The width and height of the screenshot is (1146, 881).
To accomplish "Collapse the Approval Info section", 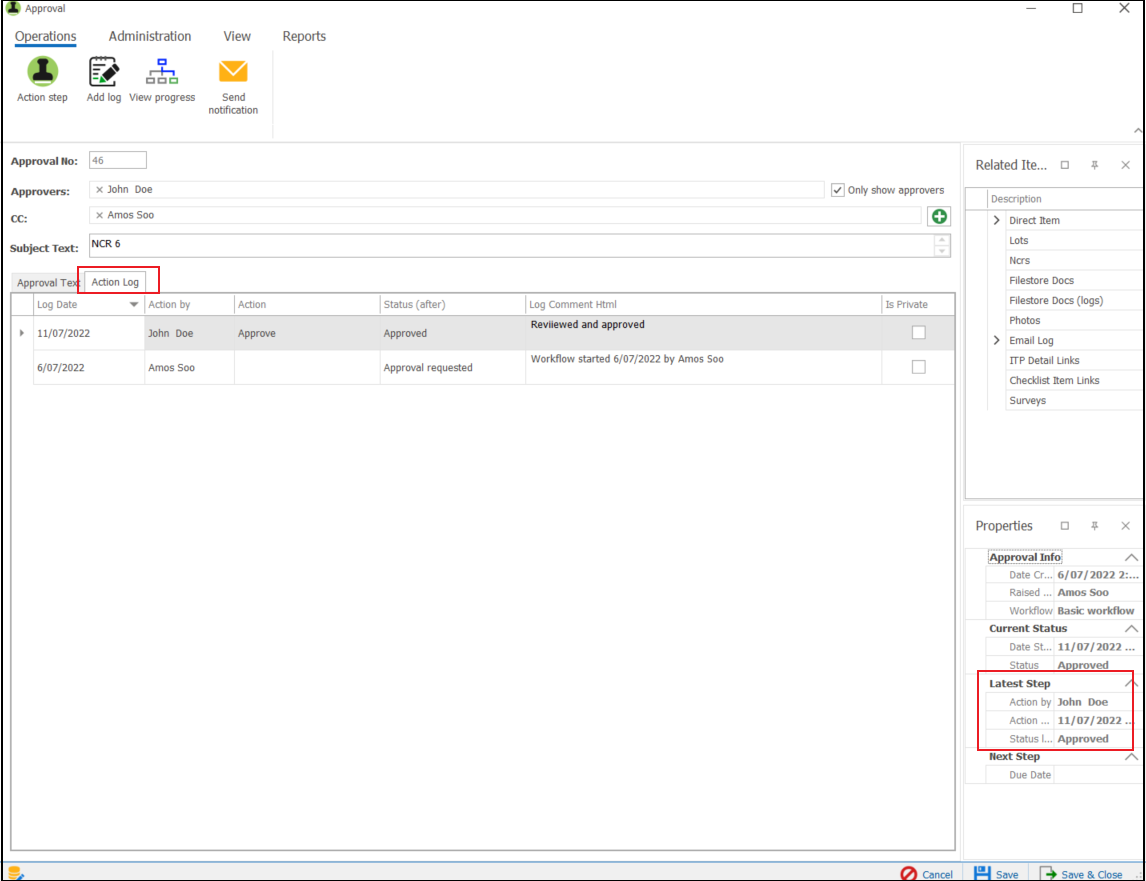I will tap(1131, 557).
